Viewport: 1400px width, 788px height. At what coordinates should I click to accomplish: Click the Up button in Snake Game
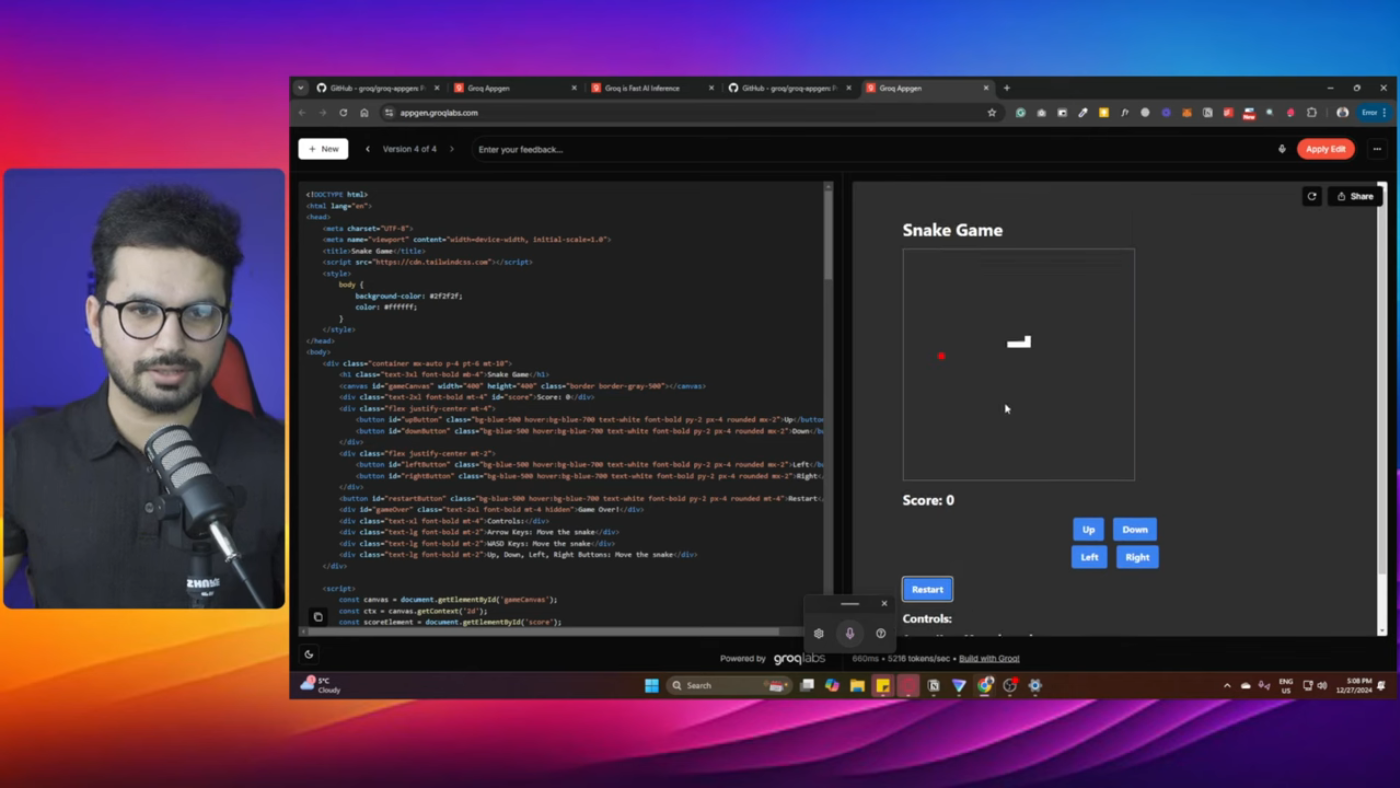[1088, 529]
